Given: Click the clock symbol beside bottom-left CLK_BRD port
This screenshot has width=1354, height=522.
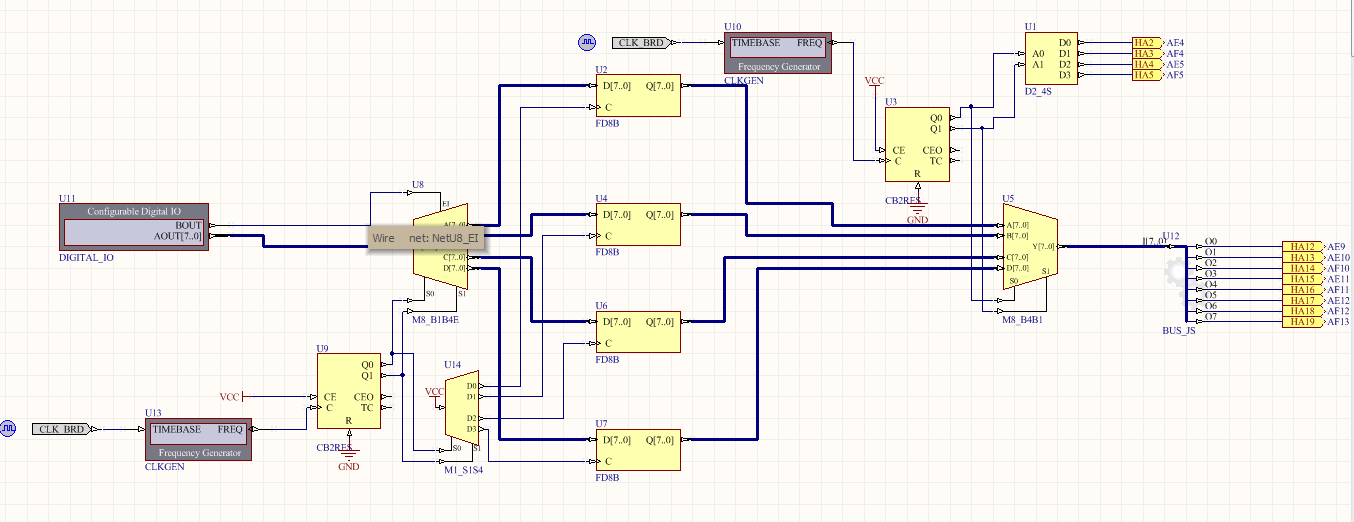Looking at the screenshot, I should coord(8,428).
